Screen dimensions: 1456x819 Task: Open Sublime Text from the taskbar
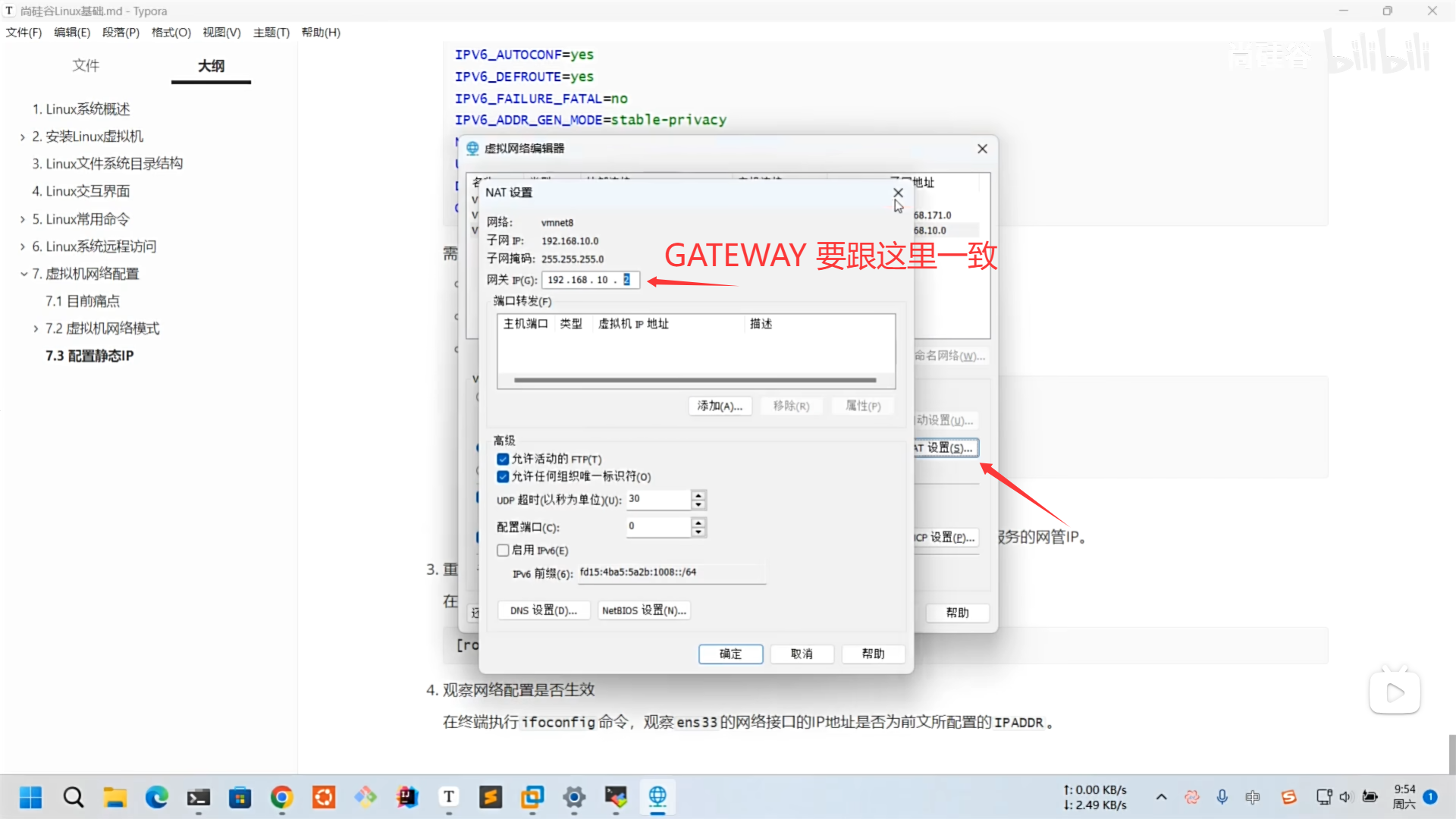491,797
